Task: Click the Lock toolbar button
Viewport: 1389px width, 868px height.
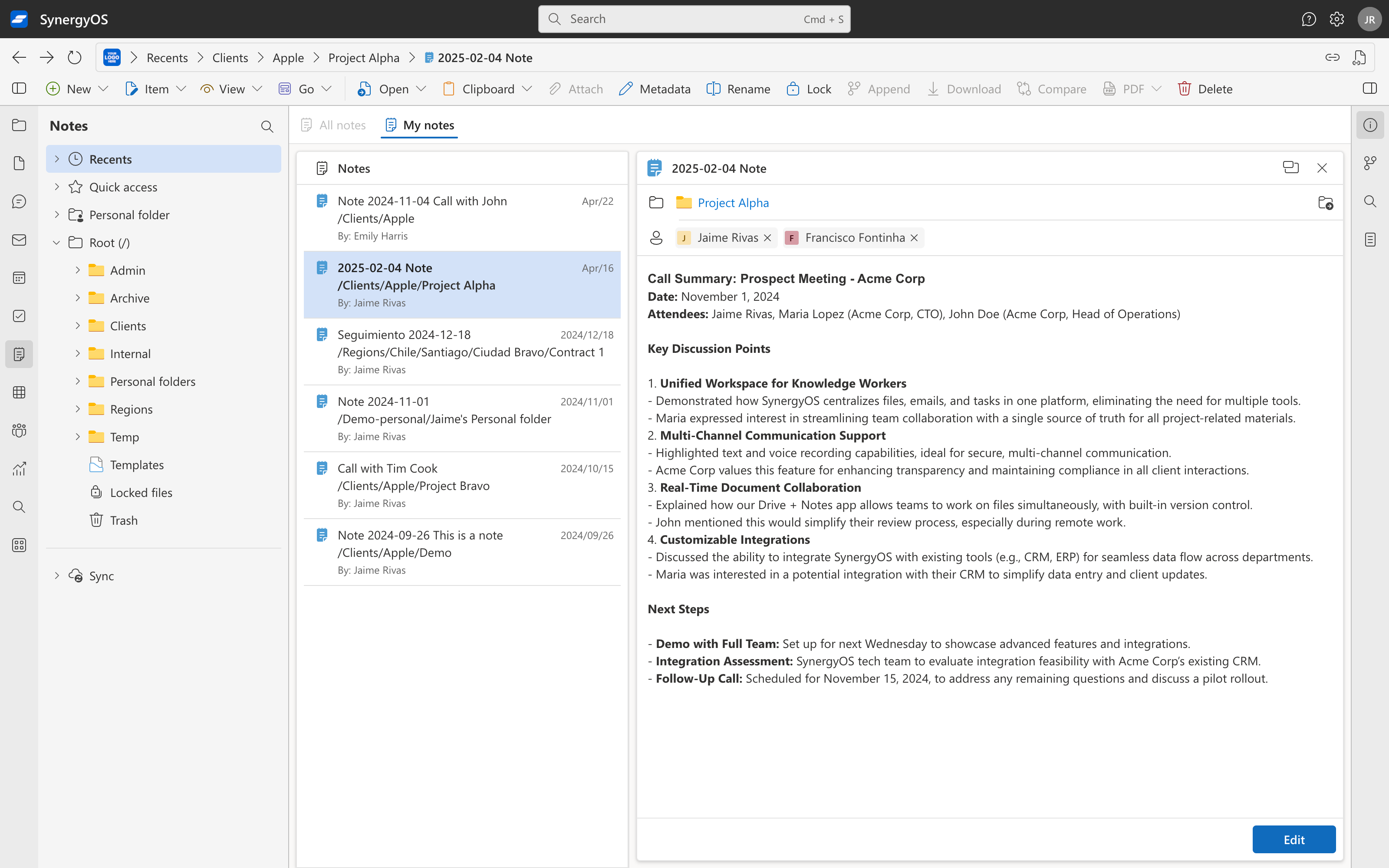Action: click(809, 89)
